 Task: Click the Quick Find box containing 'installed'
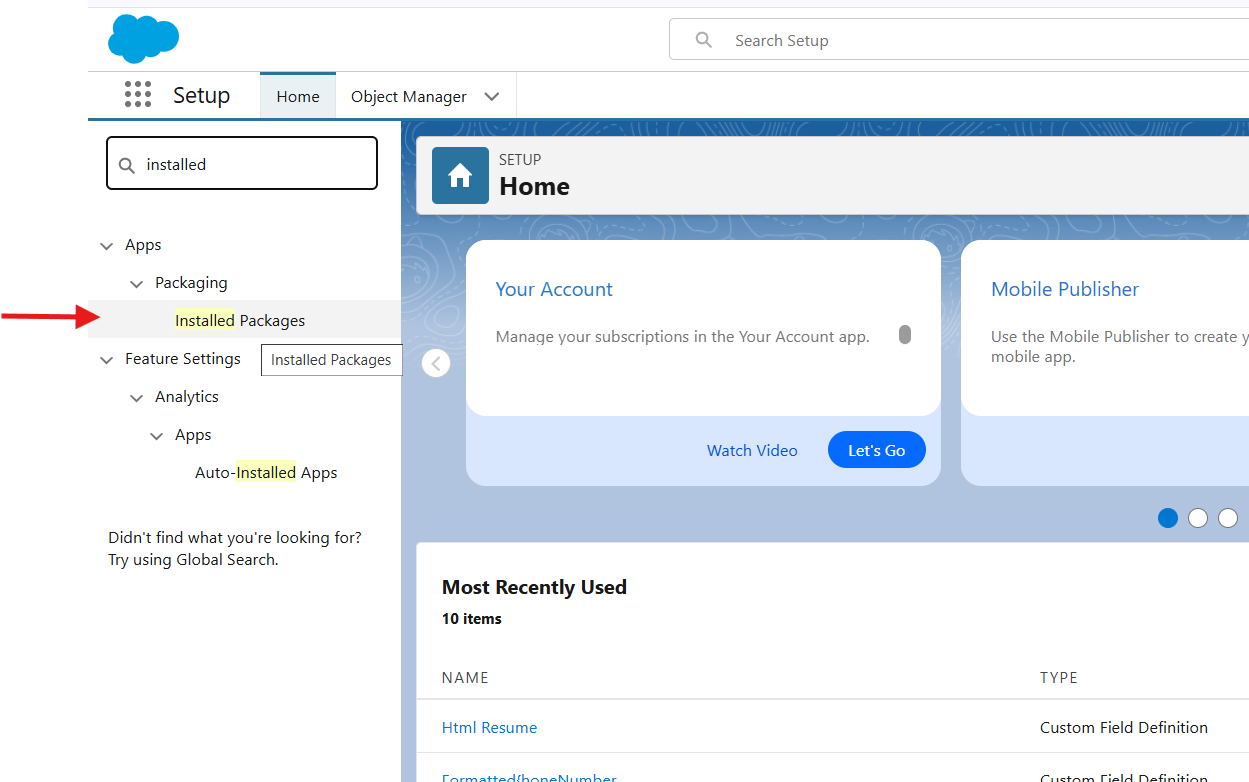242,164
